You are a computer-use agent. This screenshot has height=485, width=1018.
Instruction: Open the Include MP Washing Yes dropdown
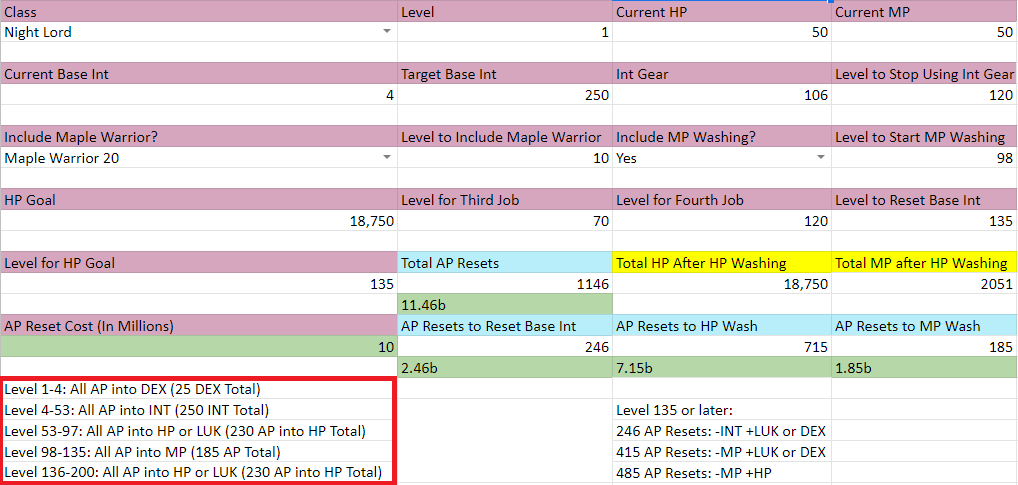click(x=820, y=158)
